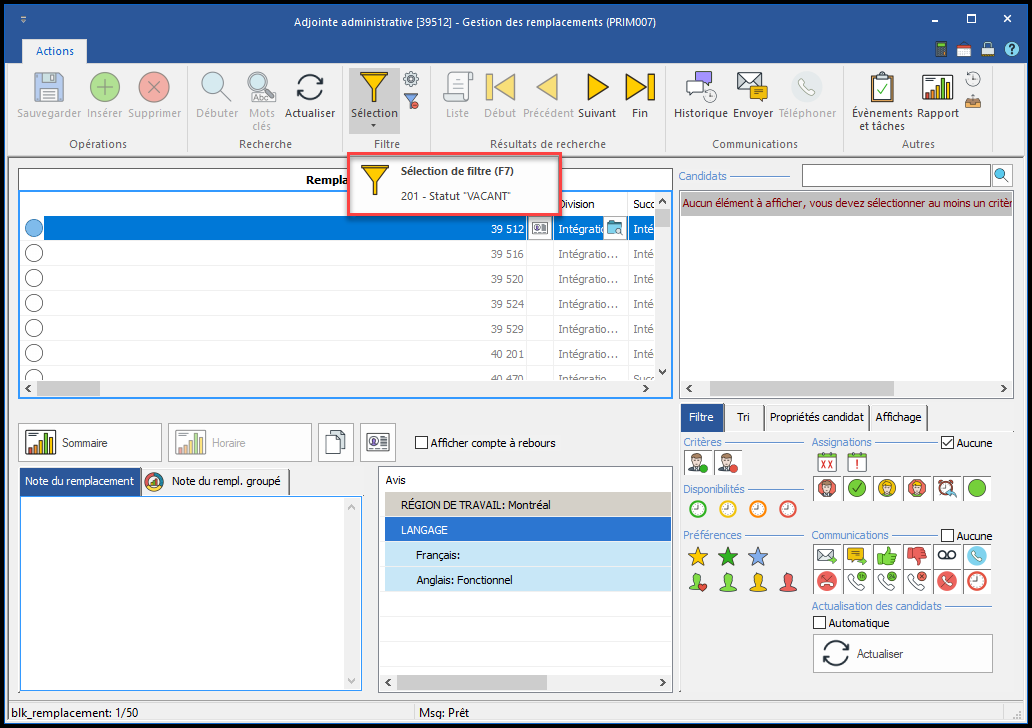
Task: Click the Envoyer envelope icon
Action: tap(752, 88)
